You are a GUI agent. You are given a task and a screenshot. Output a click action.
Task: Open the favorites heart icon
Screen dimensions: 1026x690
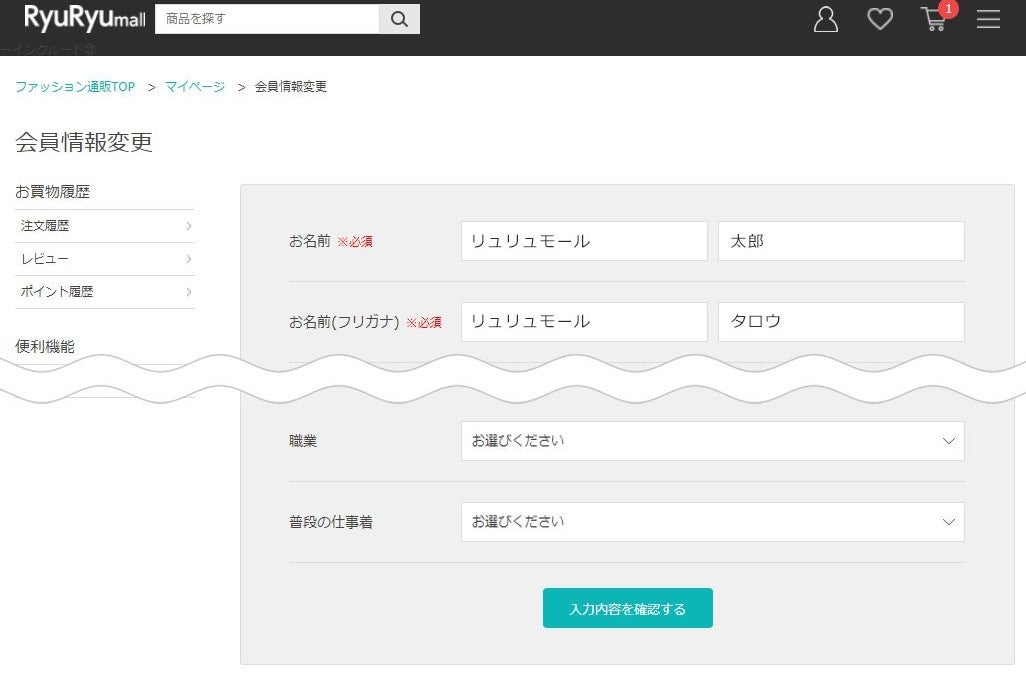coord(879,19)
